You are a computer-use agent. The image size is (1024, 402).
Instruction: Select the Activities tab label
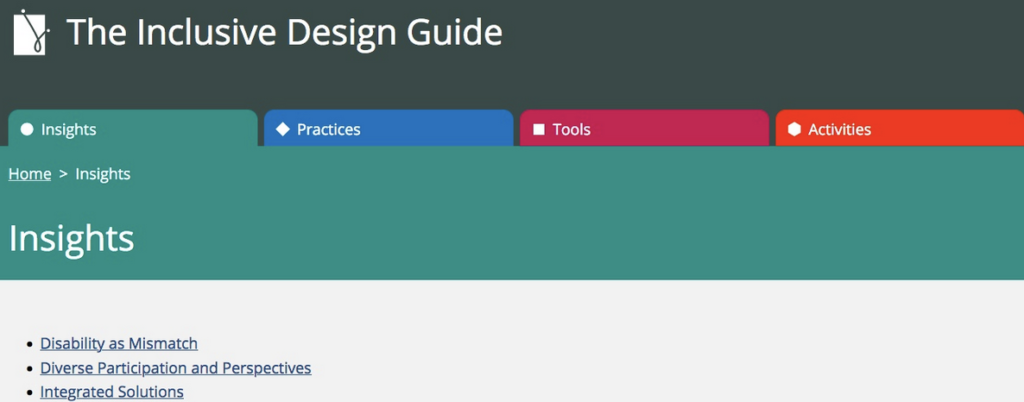tap(839, 129)
